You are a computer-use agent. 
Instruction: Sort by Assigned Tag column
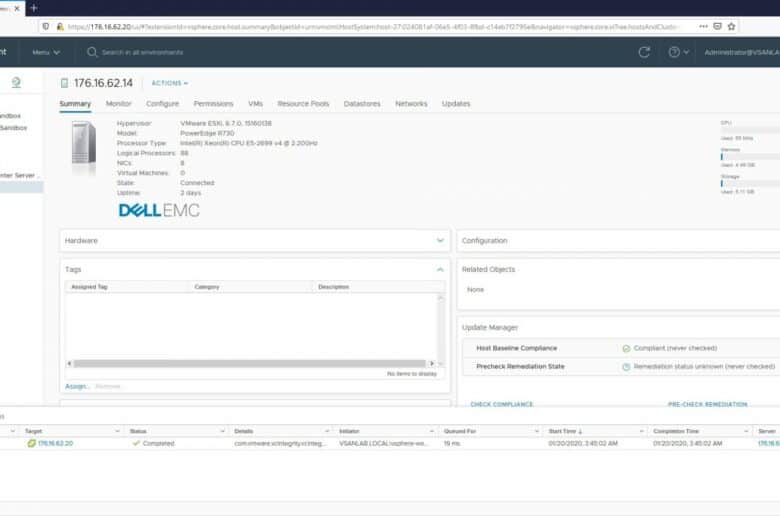pos(89,287)
